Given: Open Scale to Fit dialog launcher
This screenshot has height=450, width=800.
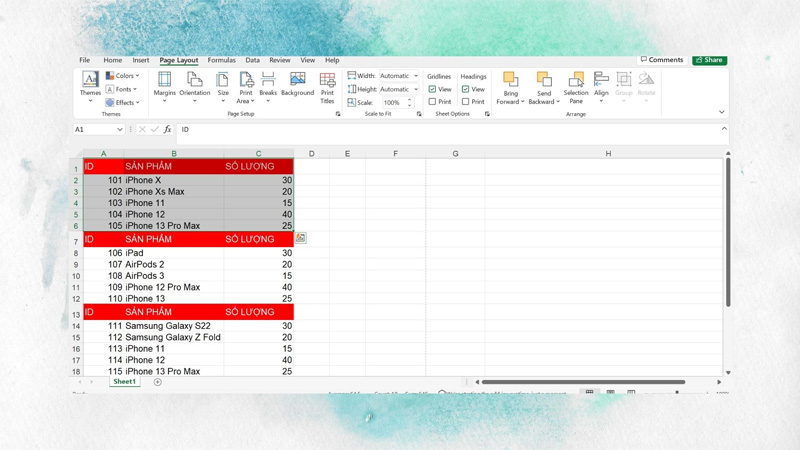Looking at the screenshot, I should coord(419,114).
